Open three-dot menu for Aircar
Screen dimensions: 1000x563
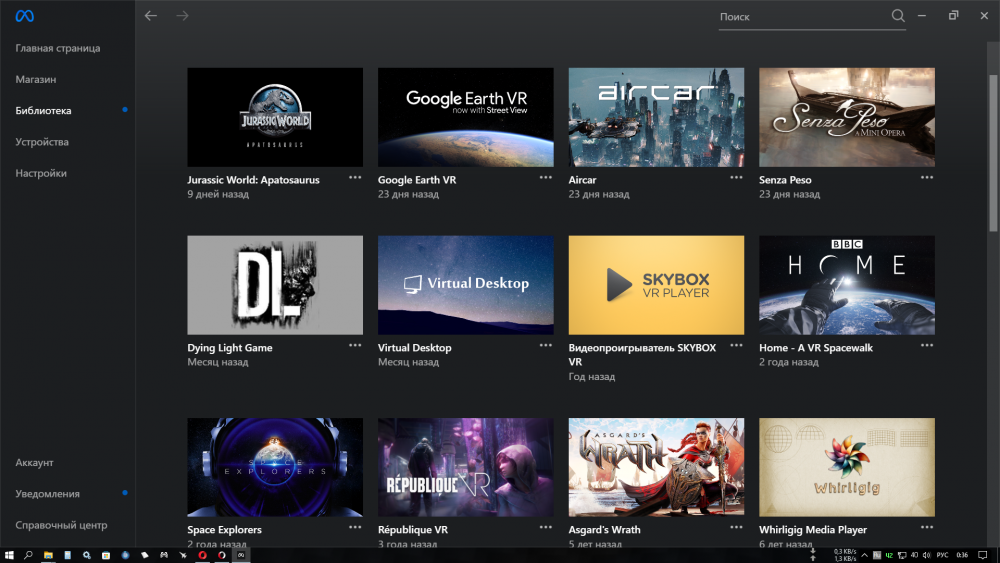[x=737, y=178]
